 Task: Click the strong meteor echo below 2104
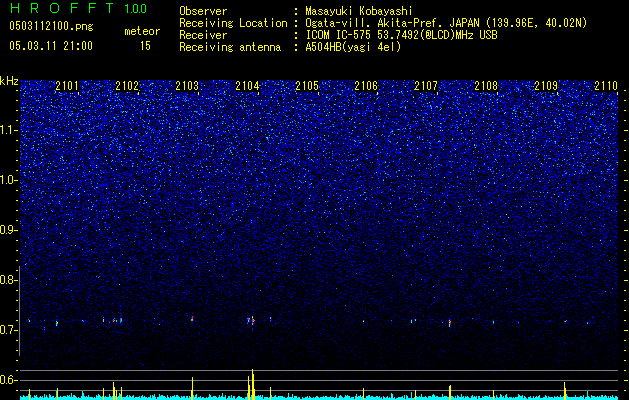(251, 320)
